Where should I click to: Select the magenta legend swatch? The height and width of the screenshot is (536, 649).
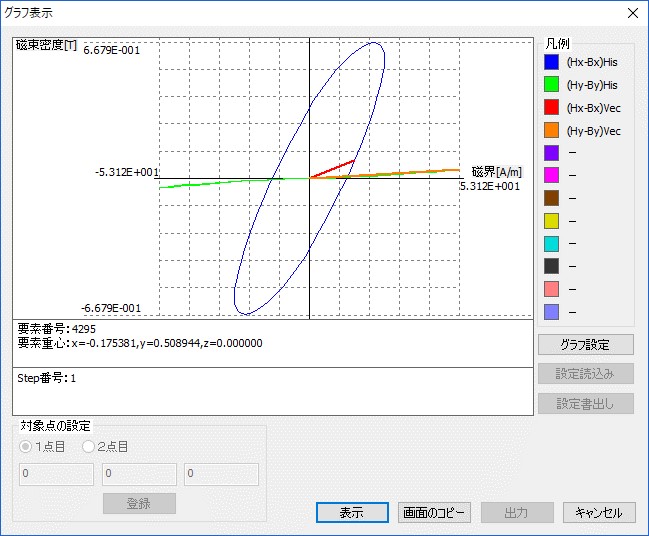coord(551,175)
